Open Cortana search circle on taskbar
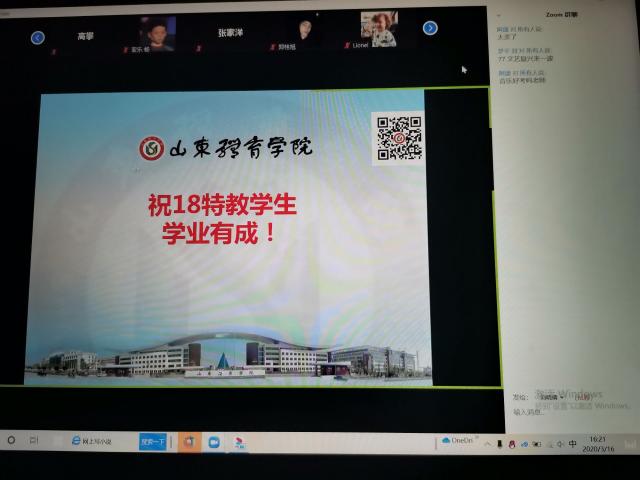640x480 pixels. pyautogui.click(x=11, y=440)
